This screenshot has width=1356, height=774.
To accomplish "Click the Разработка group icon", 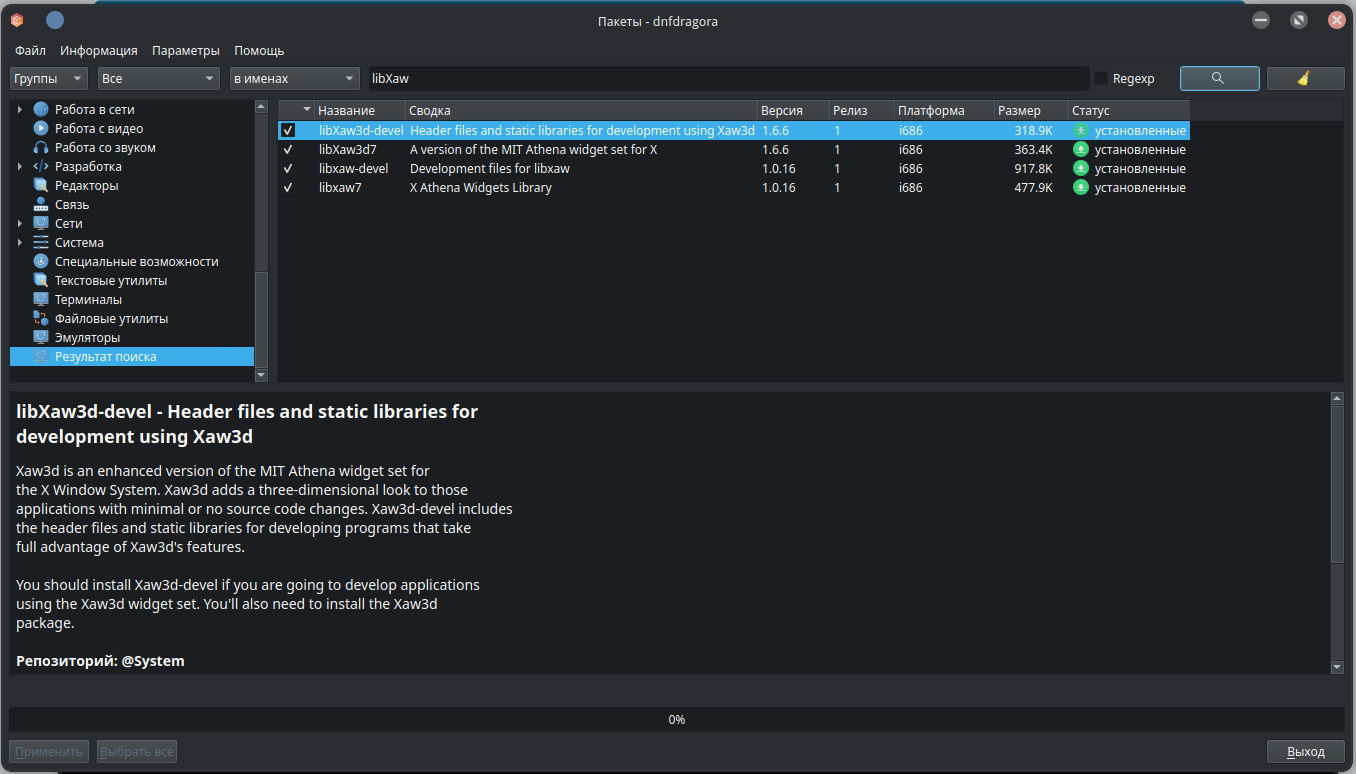I will click(x=41, y=167).
